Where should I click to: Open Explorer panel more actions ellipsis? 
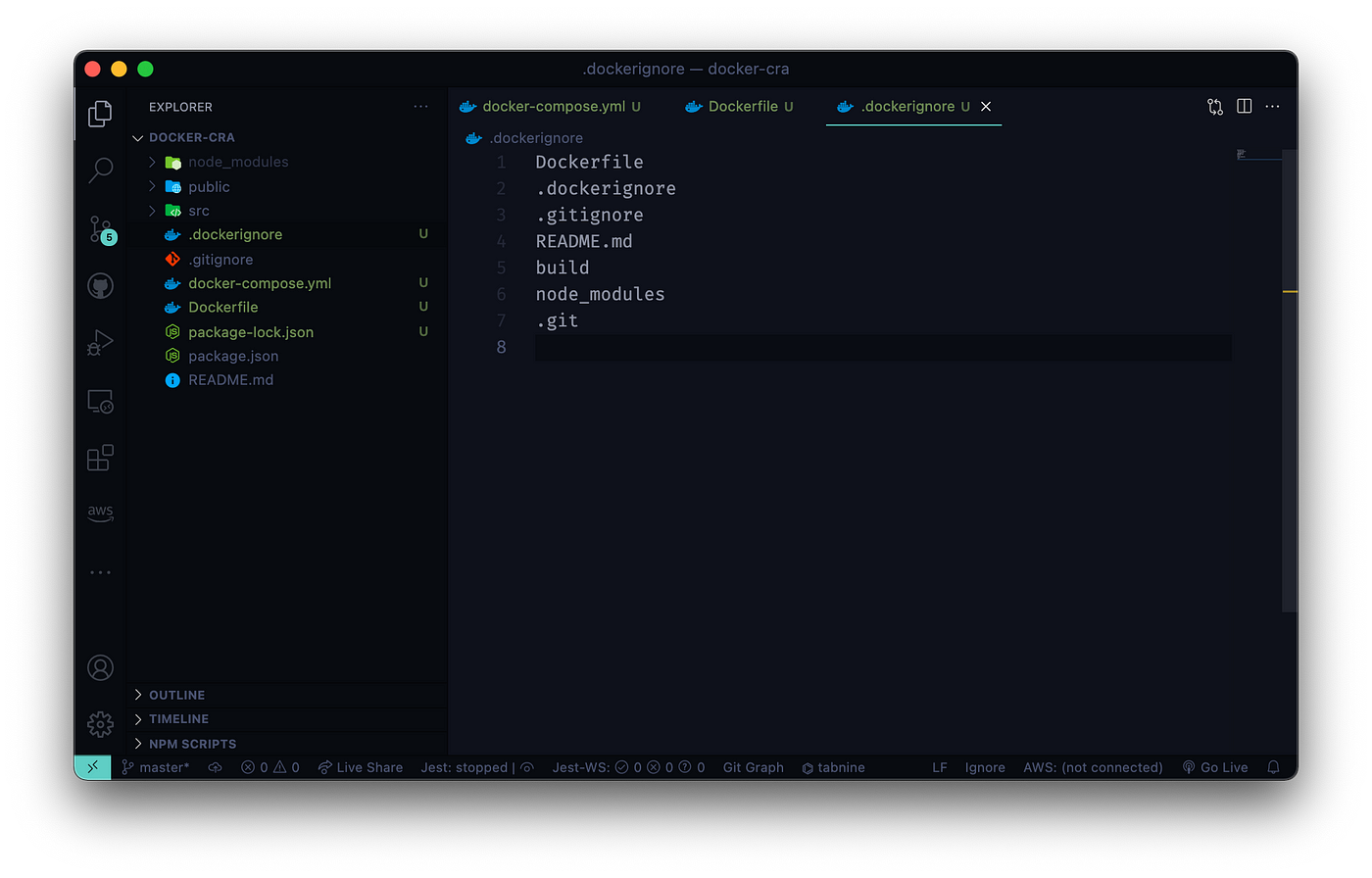tap(420, 107)
